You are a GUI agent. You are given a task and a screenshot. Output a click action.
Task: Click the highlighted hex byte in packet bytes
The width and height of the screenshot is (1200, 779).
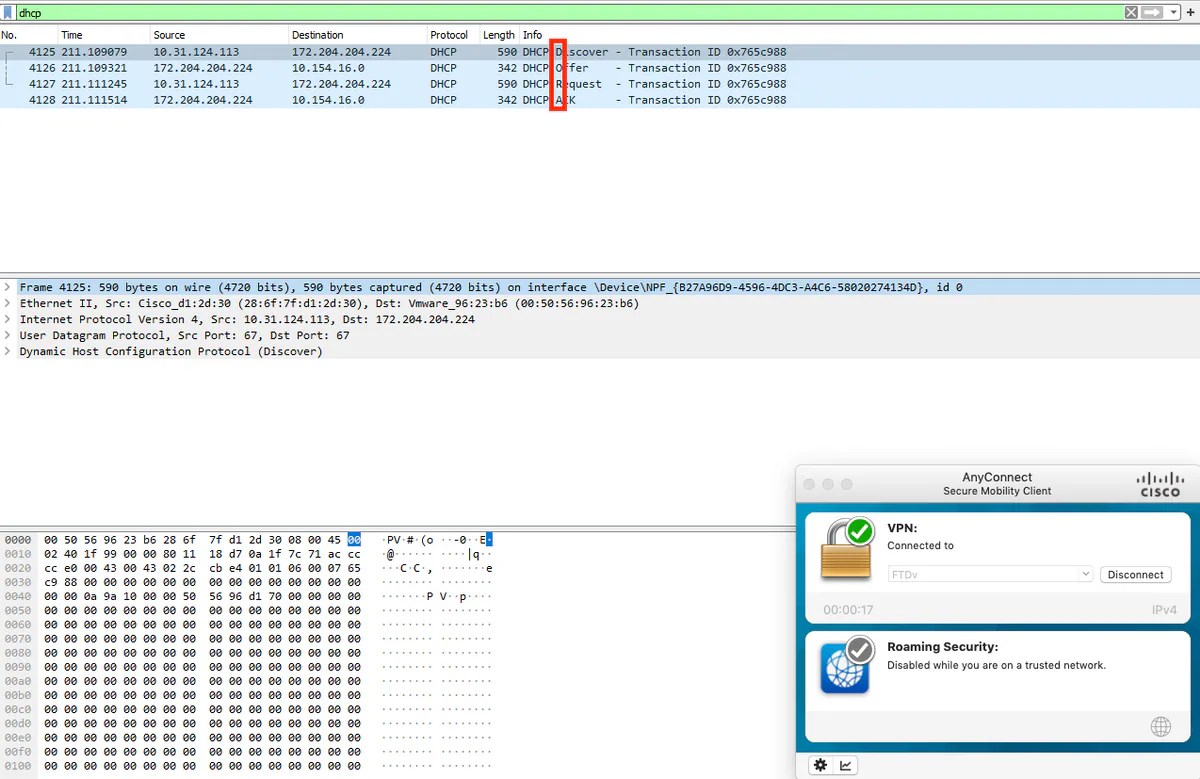tap(352, 538)
